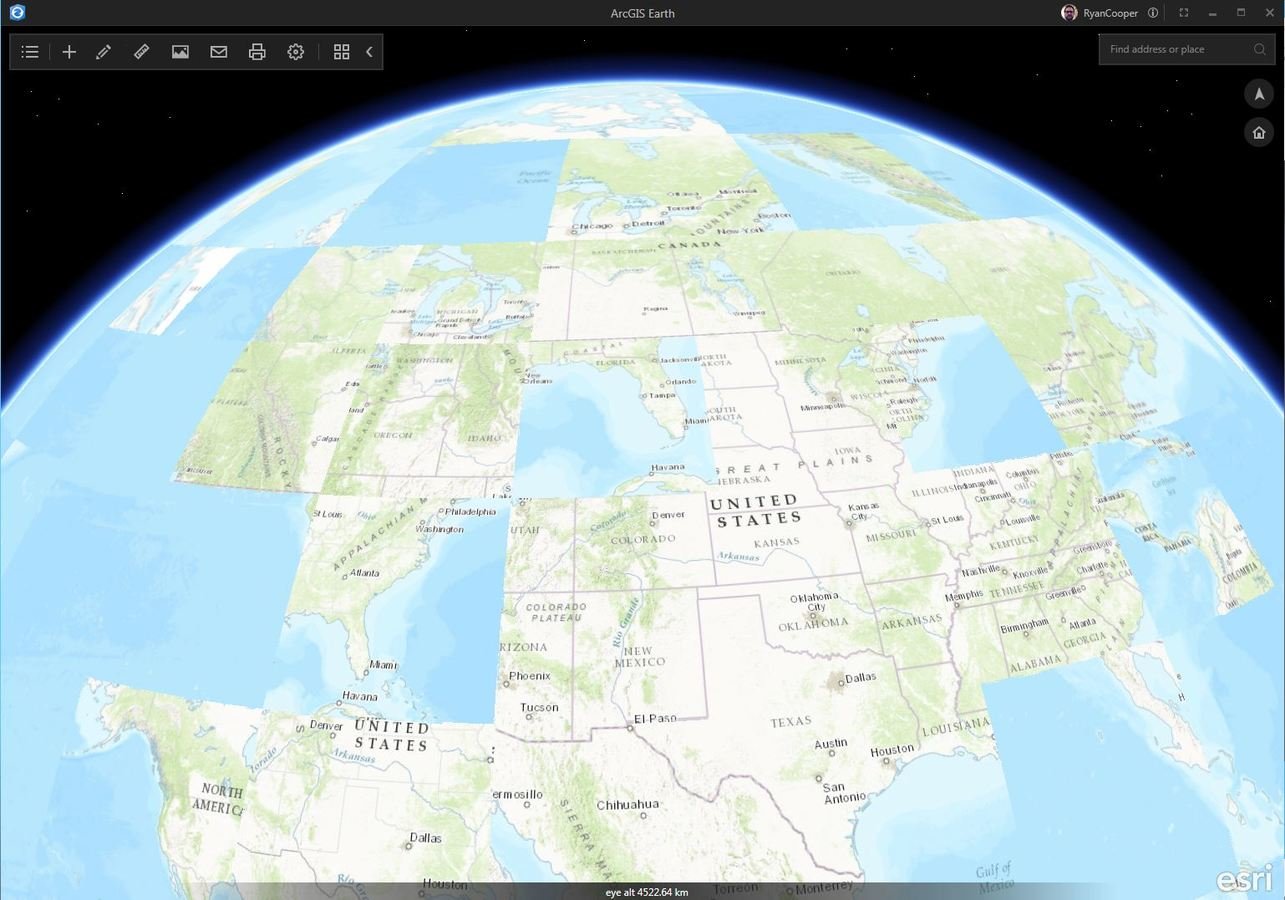Click the Tucson city label
1285x900 pixels.
pos(540,708)
